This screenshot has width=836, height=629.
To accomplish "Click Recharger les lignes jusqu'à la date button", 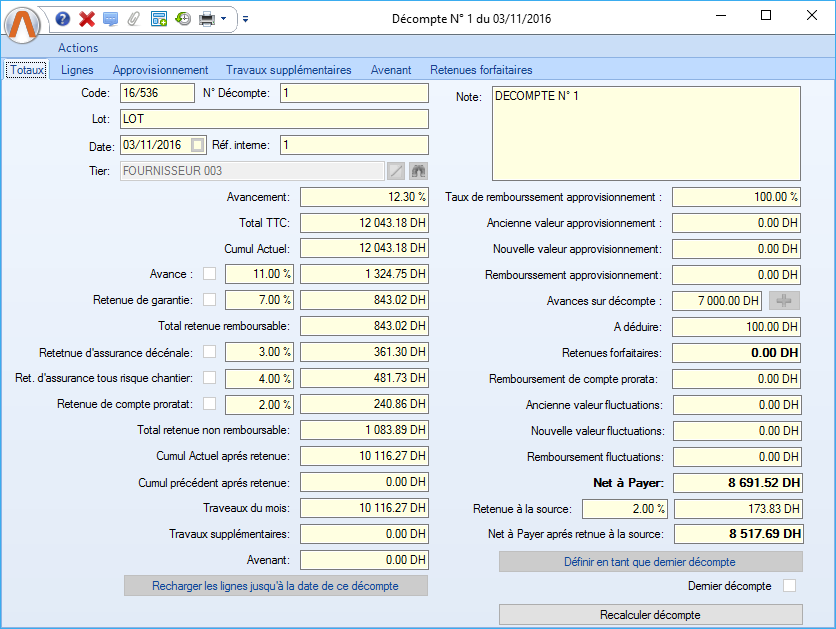I will [x=275, y=586].
